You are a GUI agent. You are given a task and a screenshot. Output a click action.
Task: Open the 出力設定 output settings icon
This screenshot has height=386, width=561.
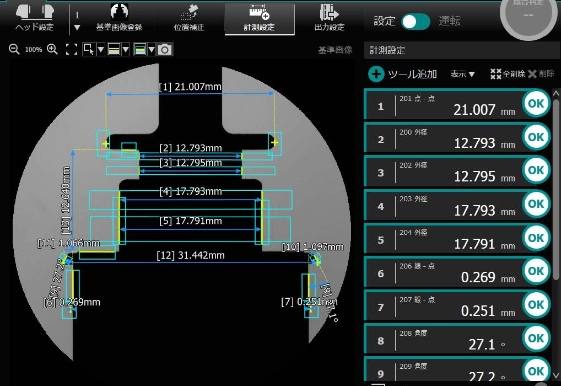click(329, 17)
